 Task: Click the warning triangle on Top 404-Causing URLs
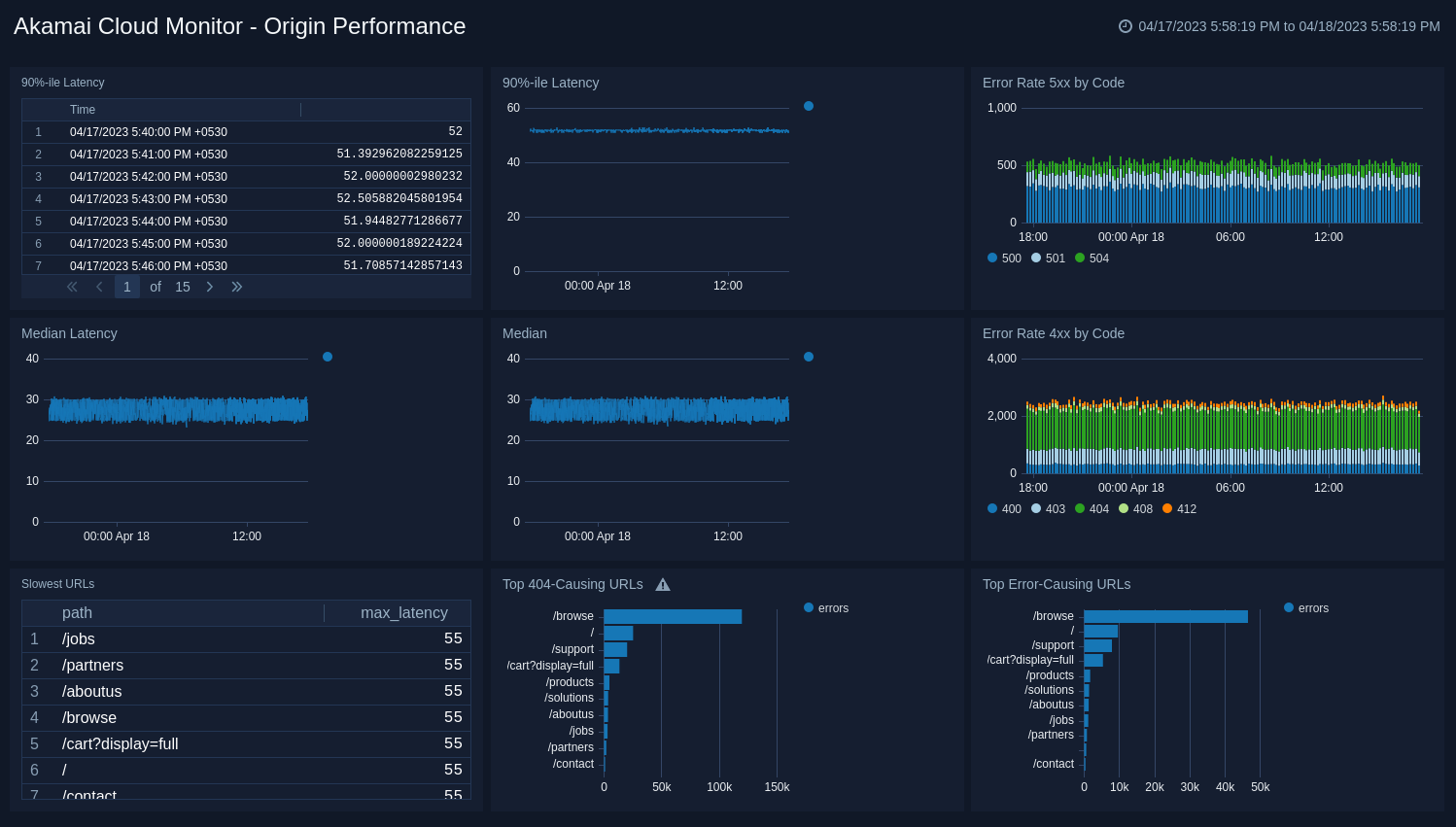point(662,584)
